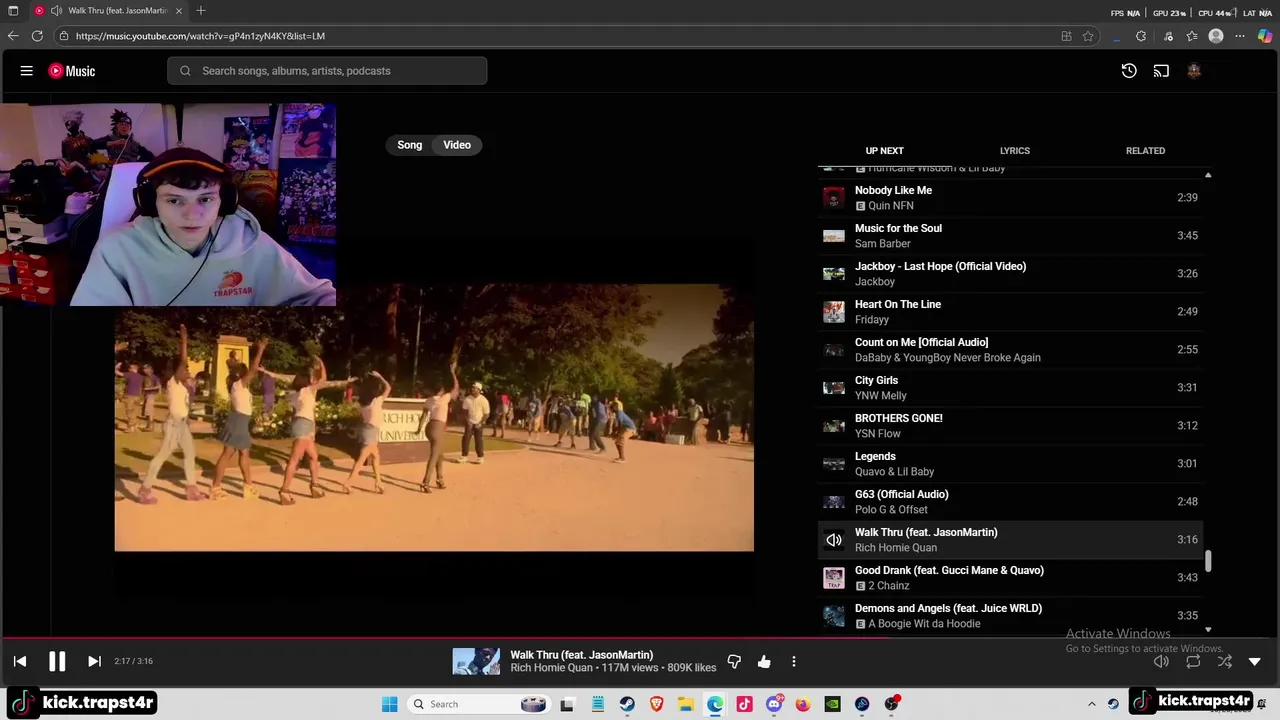Close the Walk Thru browser tab

(x=179, y=11)
